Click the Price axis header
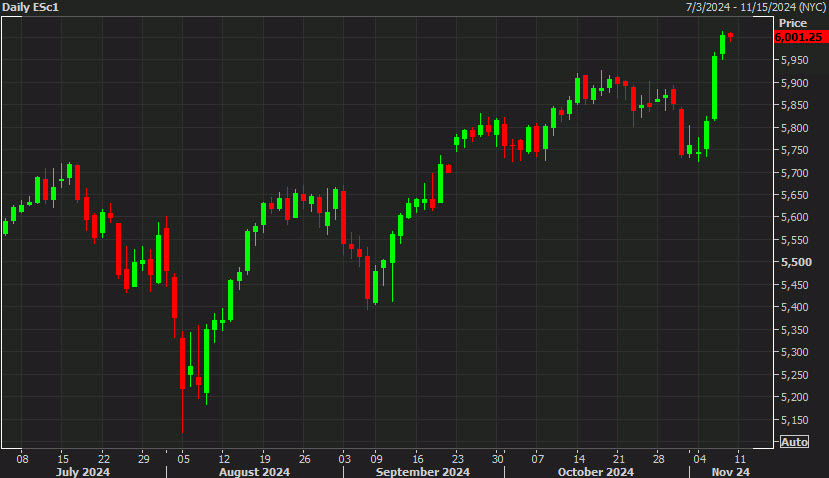The width and height of the screenshot is (829, 478). pos(792,22)
